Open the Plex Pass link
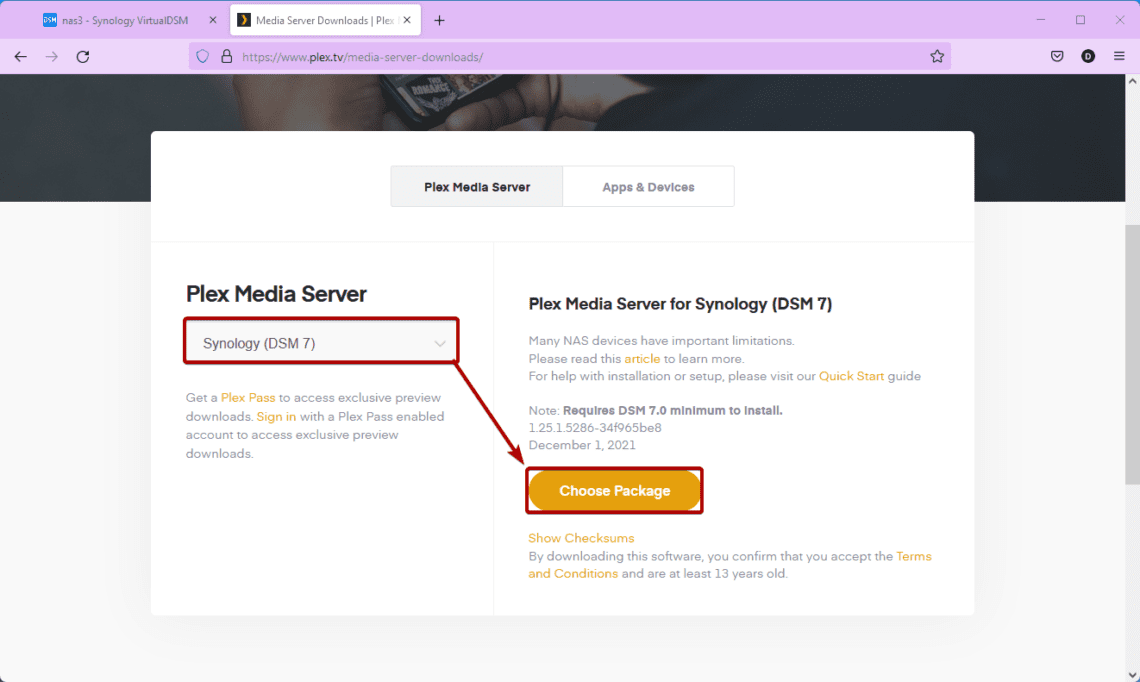1140x682 pixels. [248, 398]
